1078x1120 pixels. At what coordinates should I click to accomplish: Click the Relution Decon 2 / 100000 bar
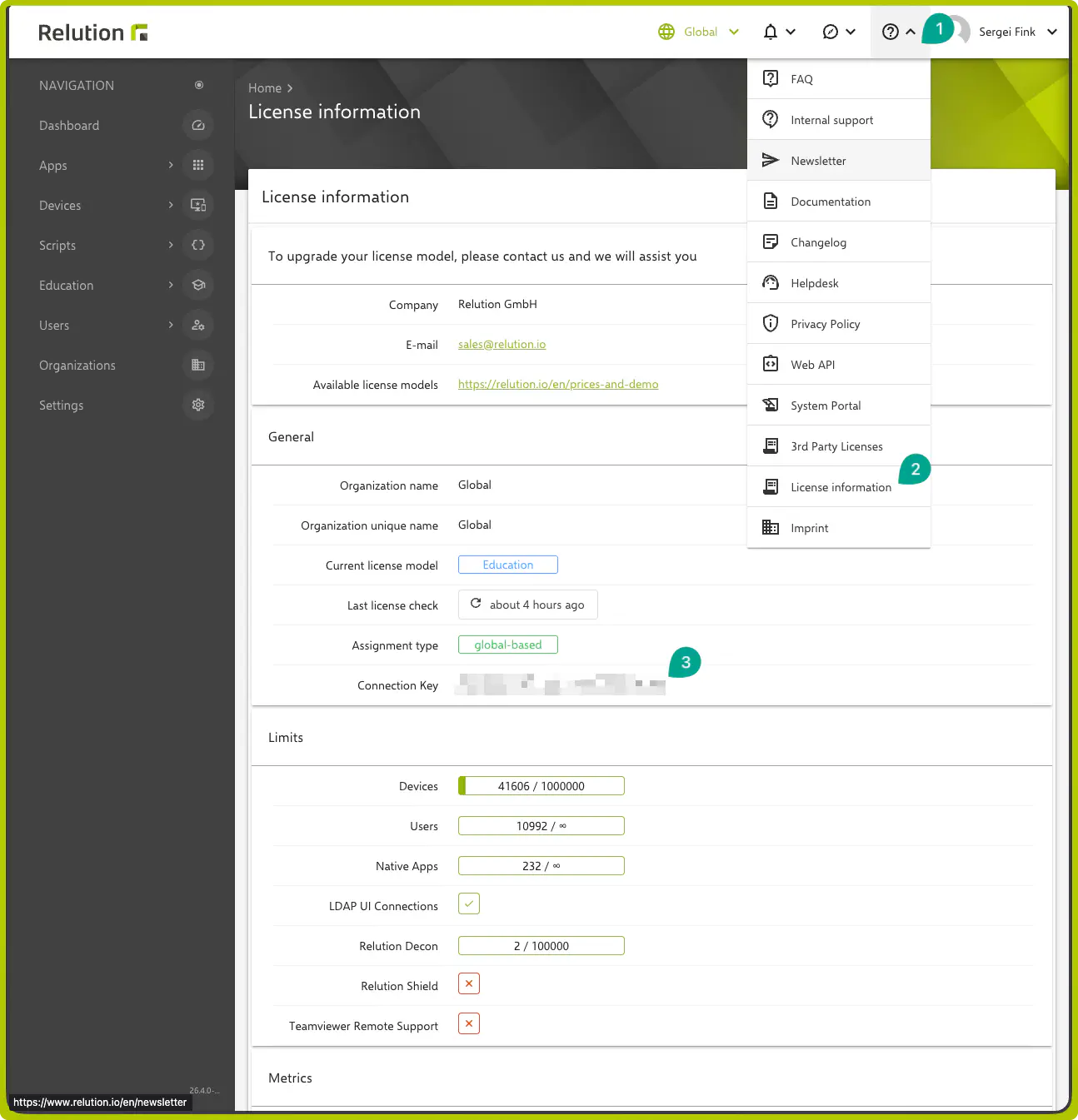[x=541, y=945]
